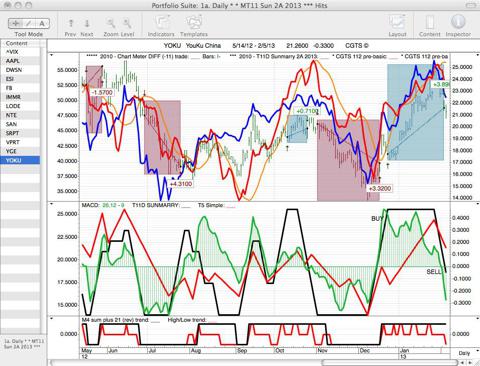The height and width of the screenshot is (366, 480).
Task: Select FB in the Content list
Action: pyautogui.click(x=21, y=88)
